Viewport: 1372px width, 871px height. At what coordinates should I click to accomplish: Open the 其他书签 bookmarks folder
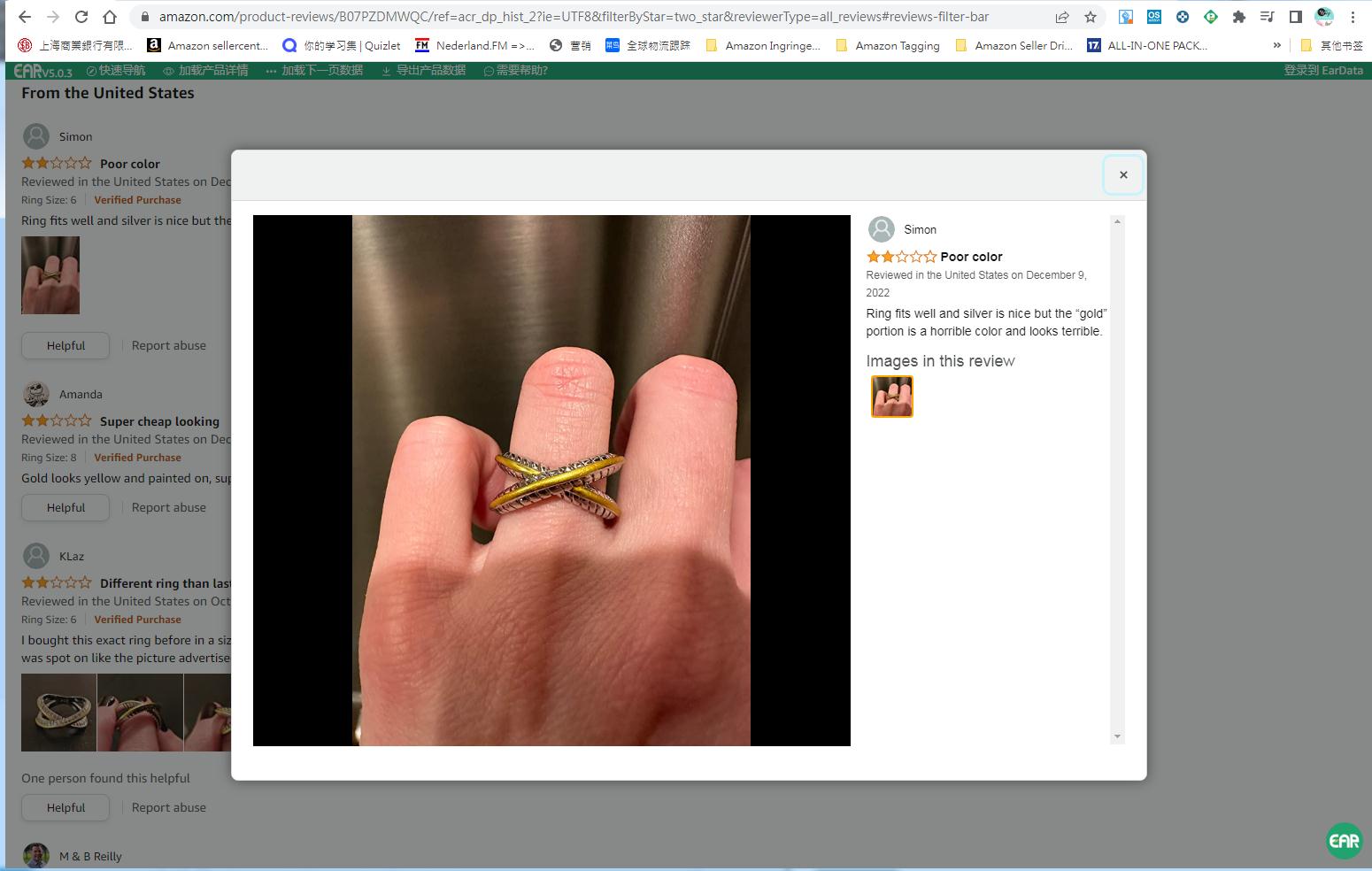coord(1330,45)
